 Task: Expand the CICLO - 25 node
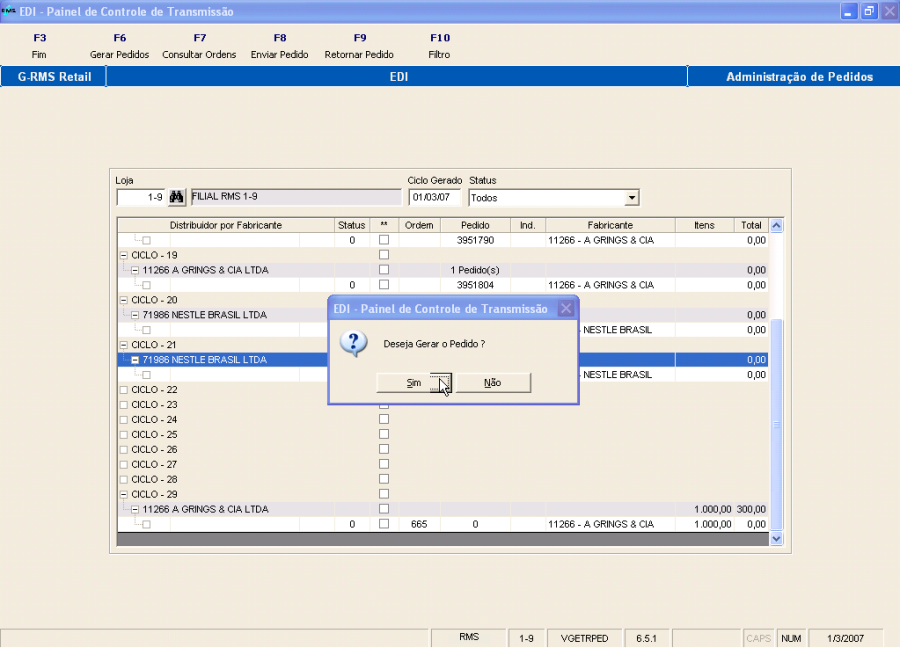tap(123, 434)
